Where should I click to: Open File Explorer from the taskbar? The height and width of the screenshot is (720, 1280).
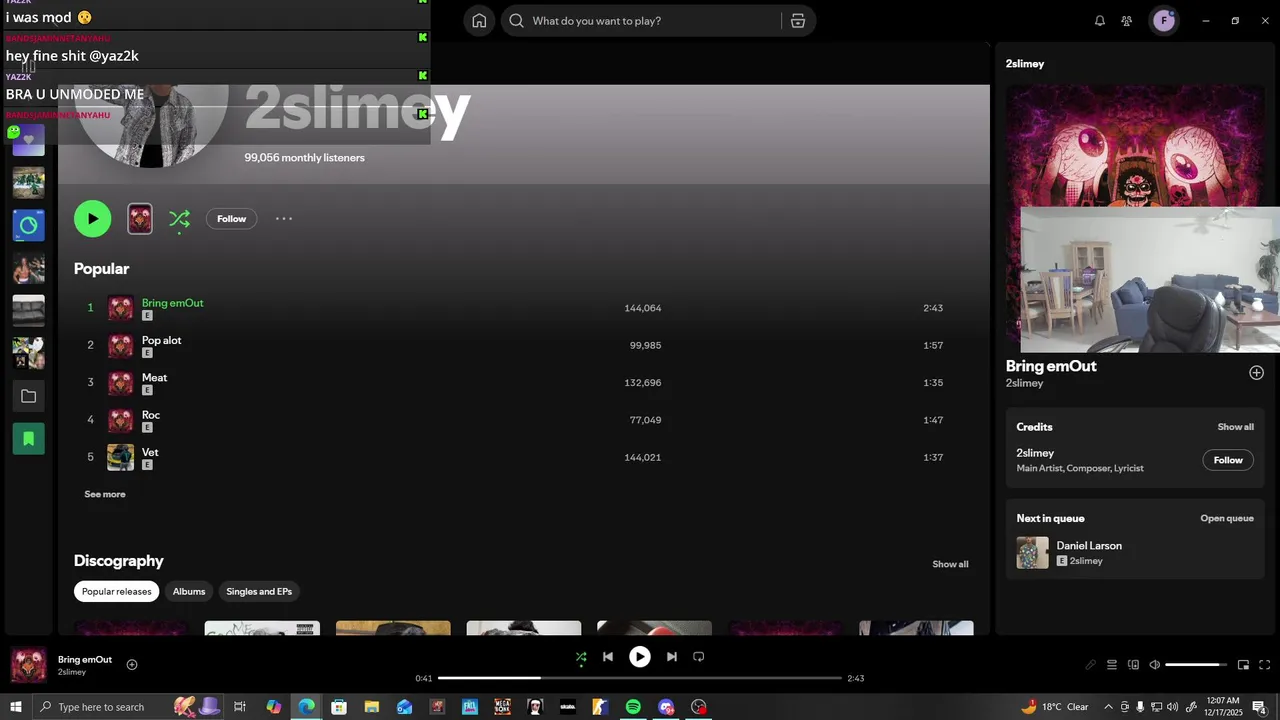[x=371, y=707]
